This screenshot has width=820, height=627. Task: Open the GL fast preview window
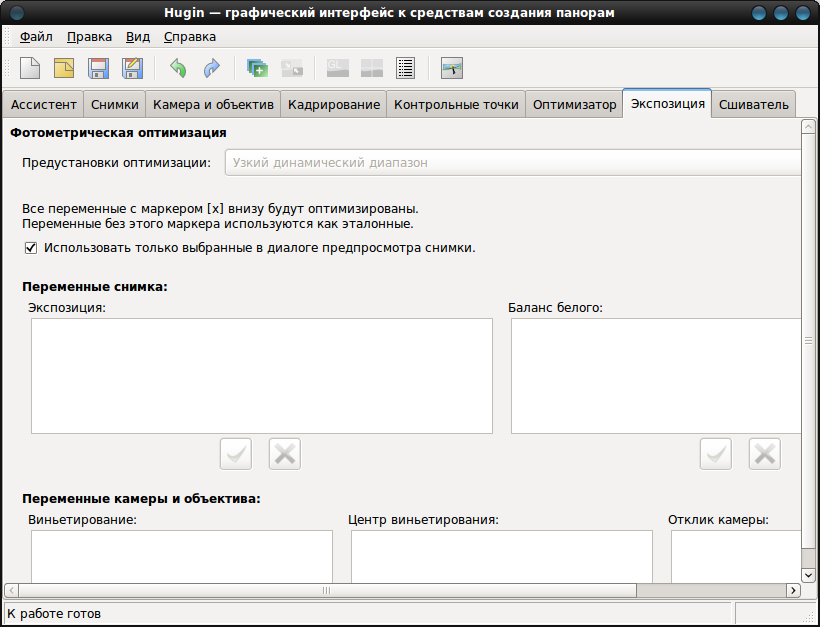337,68
